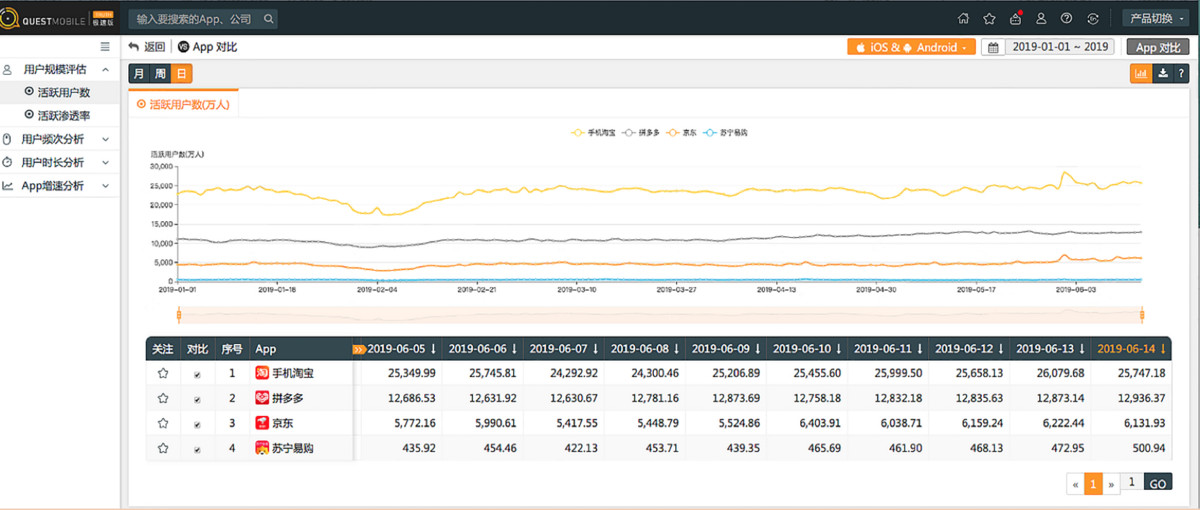Download data with the download icon
Image resolution: width=1200 pixels, height=510 pixels.
click(x=1162, y=73)
